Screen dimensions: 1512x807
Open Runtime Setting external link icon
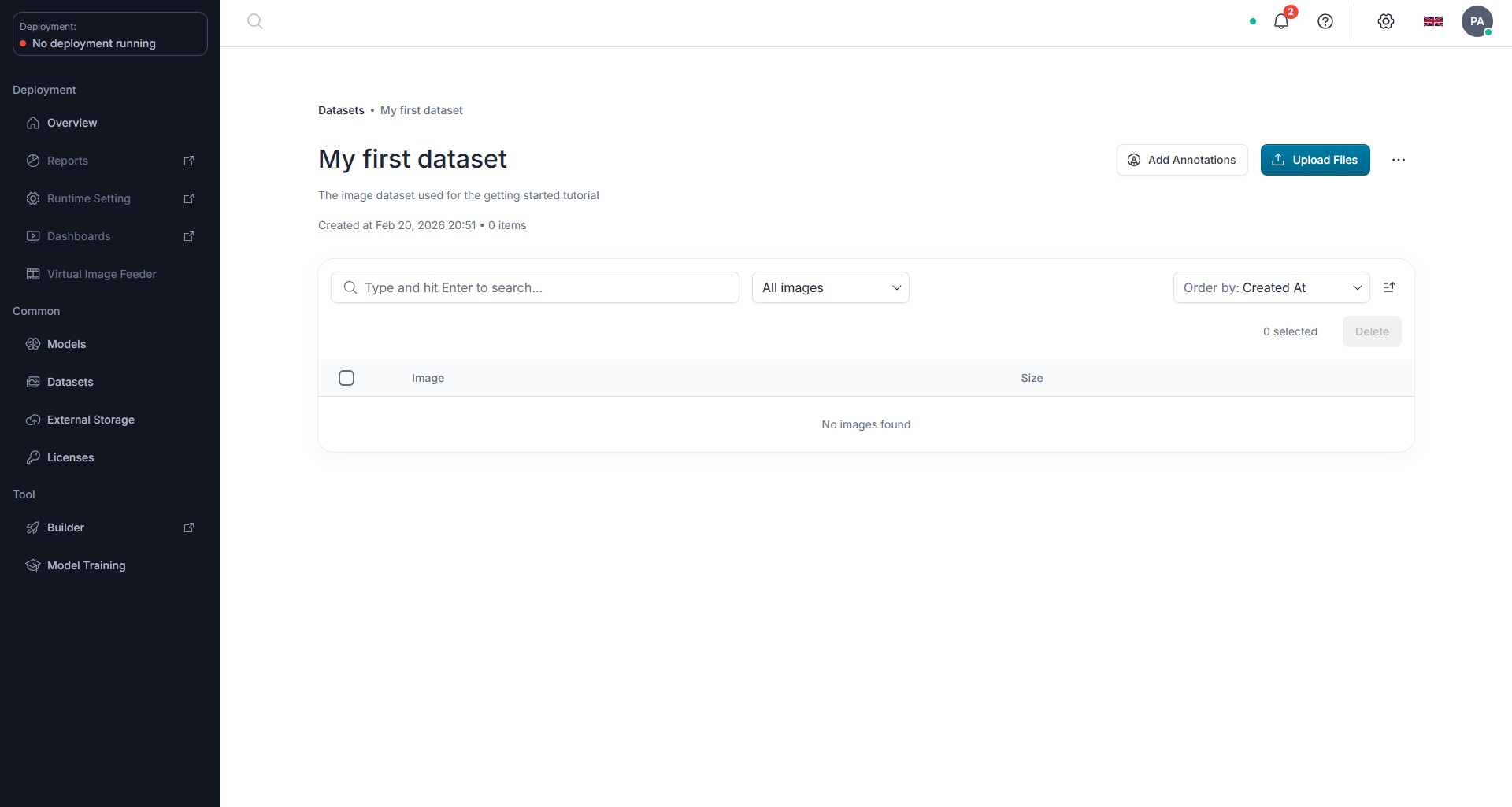point(189,198)
